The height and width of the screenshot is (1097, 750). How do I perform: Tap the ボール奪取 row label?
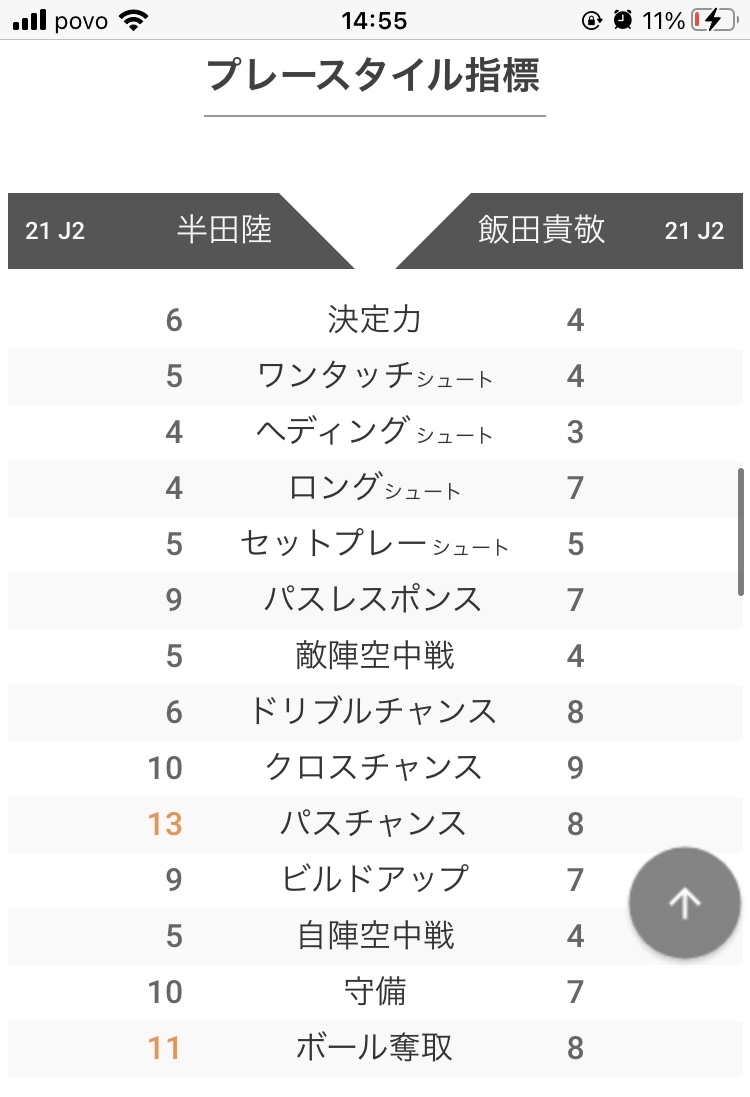[374, 1047]
